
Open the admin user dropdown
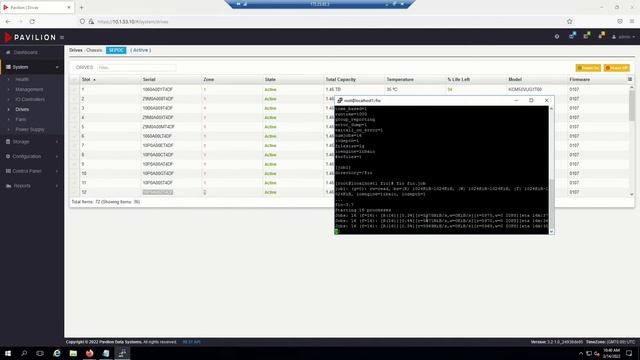[x=623, y=37]
